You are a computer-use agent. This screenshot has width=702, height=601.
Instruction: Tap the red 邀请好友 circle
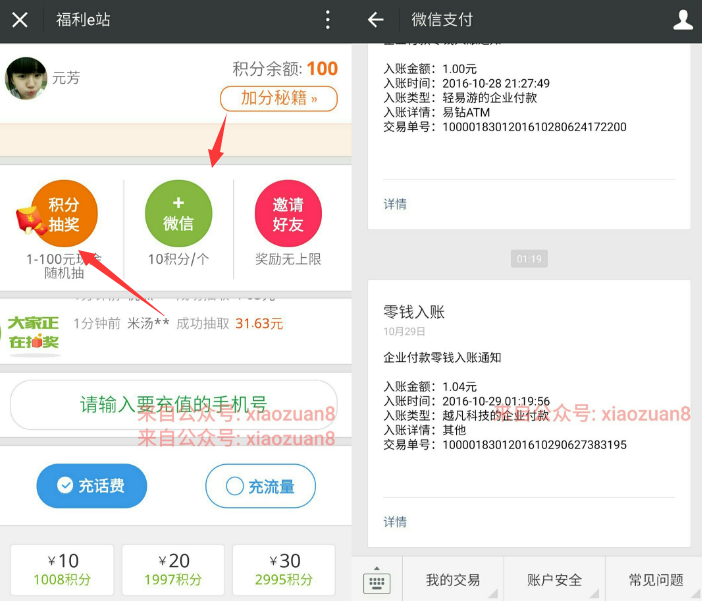[288, 214]
